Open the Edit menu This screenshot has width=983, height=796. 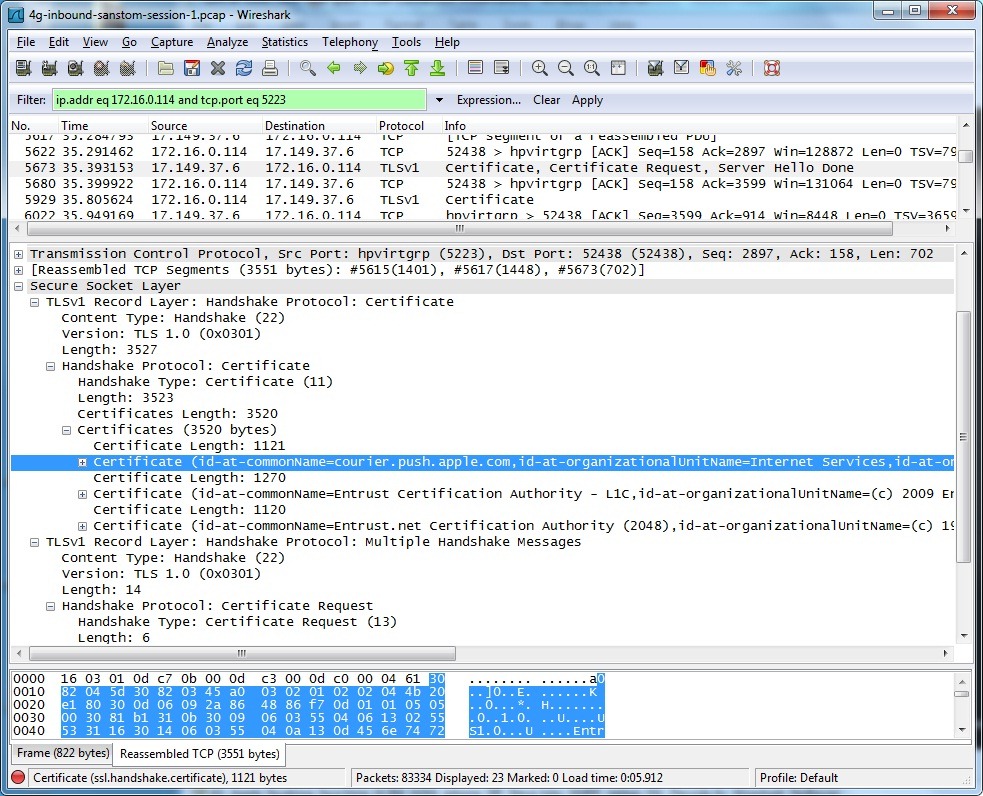click(59, 42)
